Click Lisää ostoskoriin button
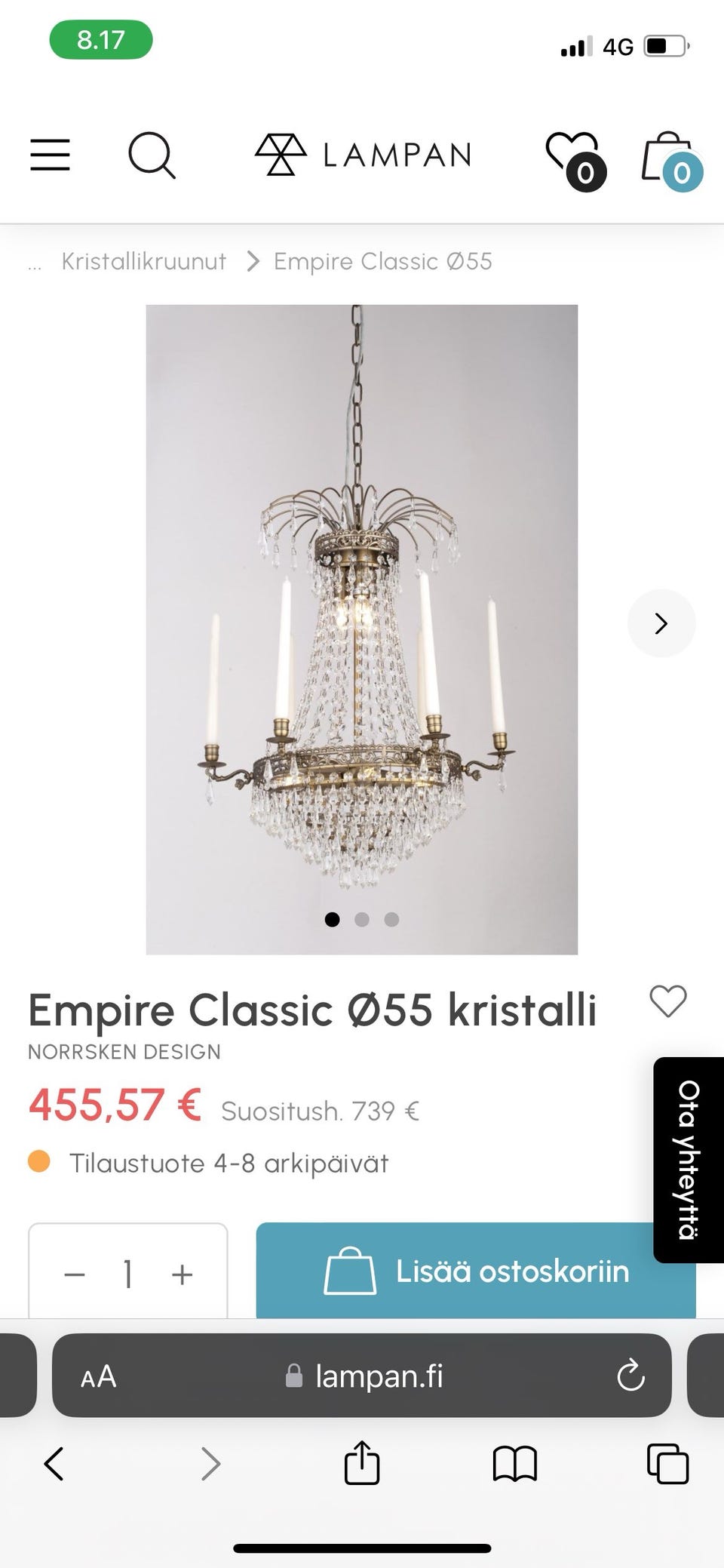The height and width of the screenshot is (1568, 724). 476,1271
